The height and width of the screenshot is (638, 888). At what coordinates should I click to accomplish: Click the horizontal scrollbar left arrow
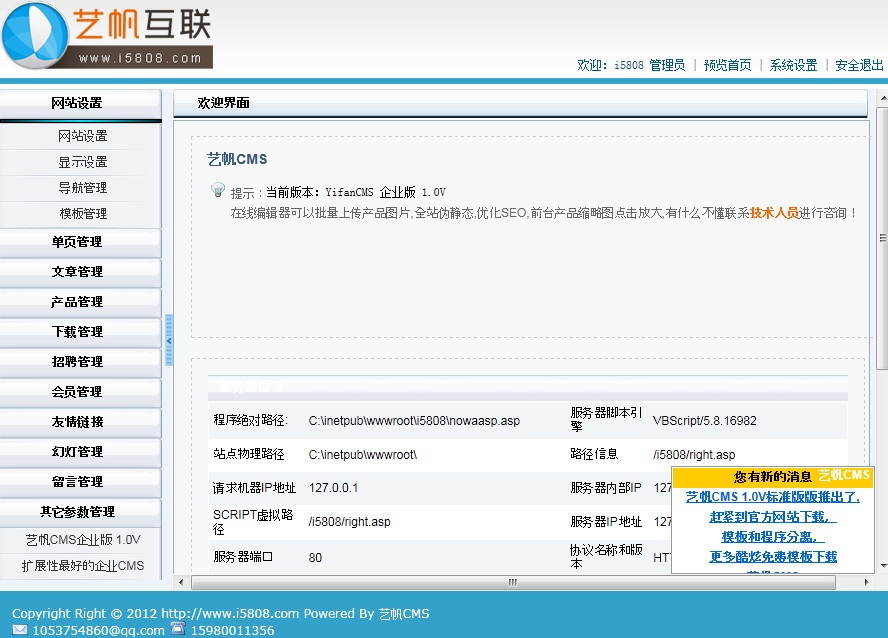coord(181,582)
